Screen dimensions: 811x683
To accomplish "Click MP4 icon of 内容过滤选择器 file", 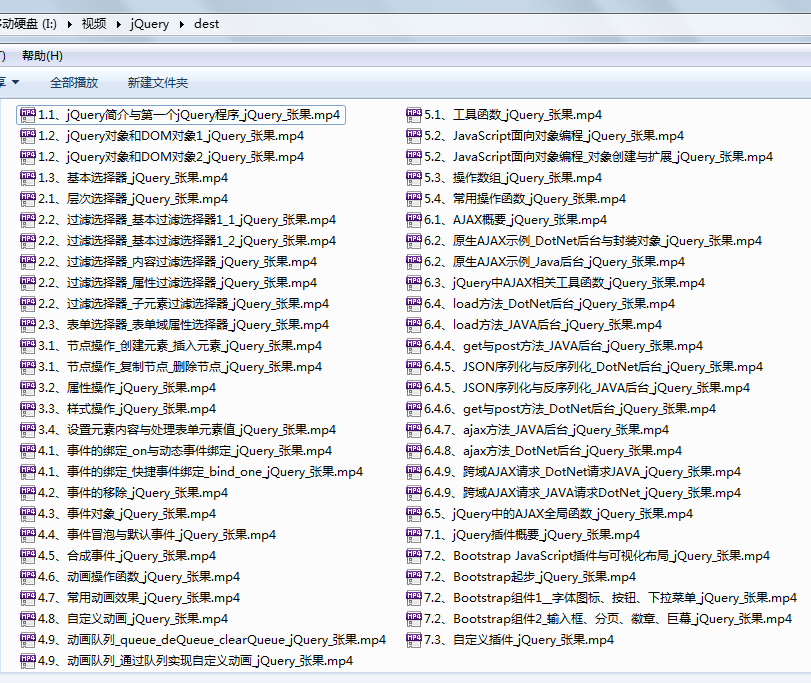I will point(27,262).
